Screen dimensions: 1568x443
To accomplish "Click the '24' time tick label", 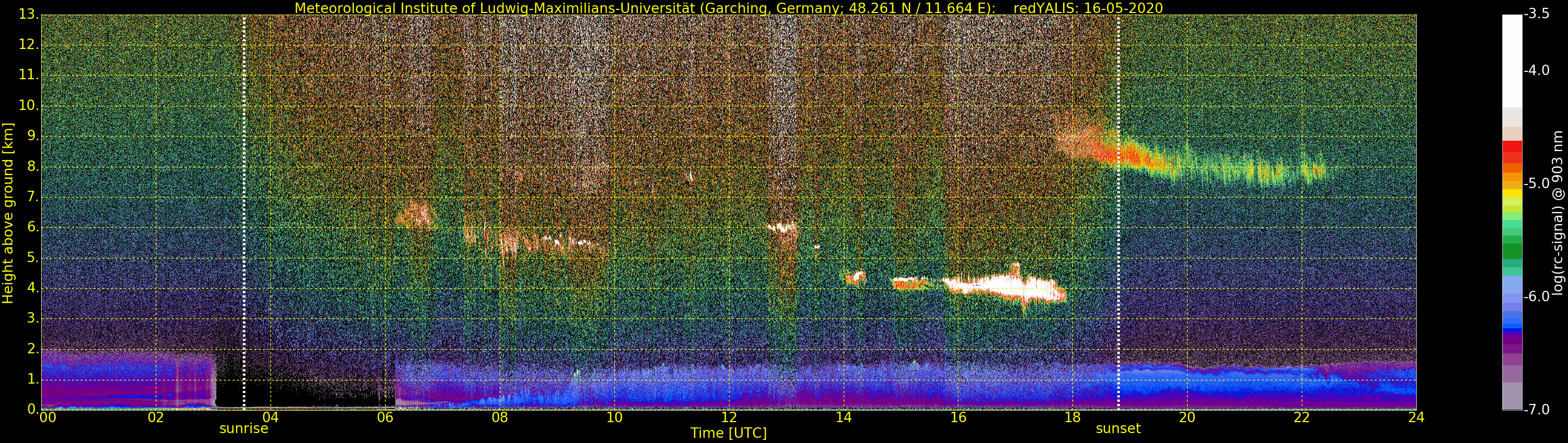I will 1416,417.
